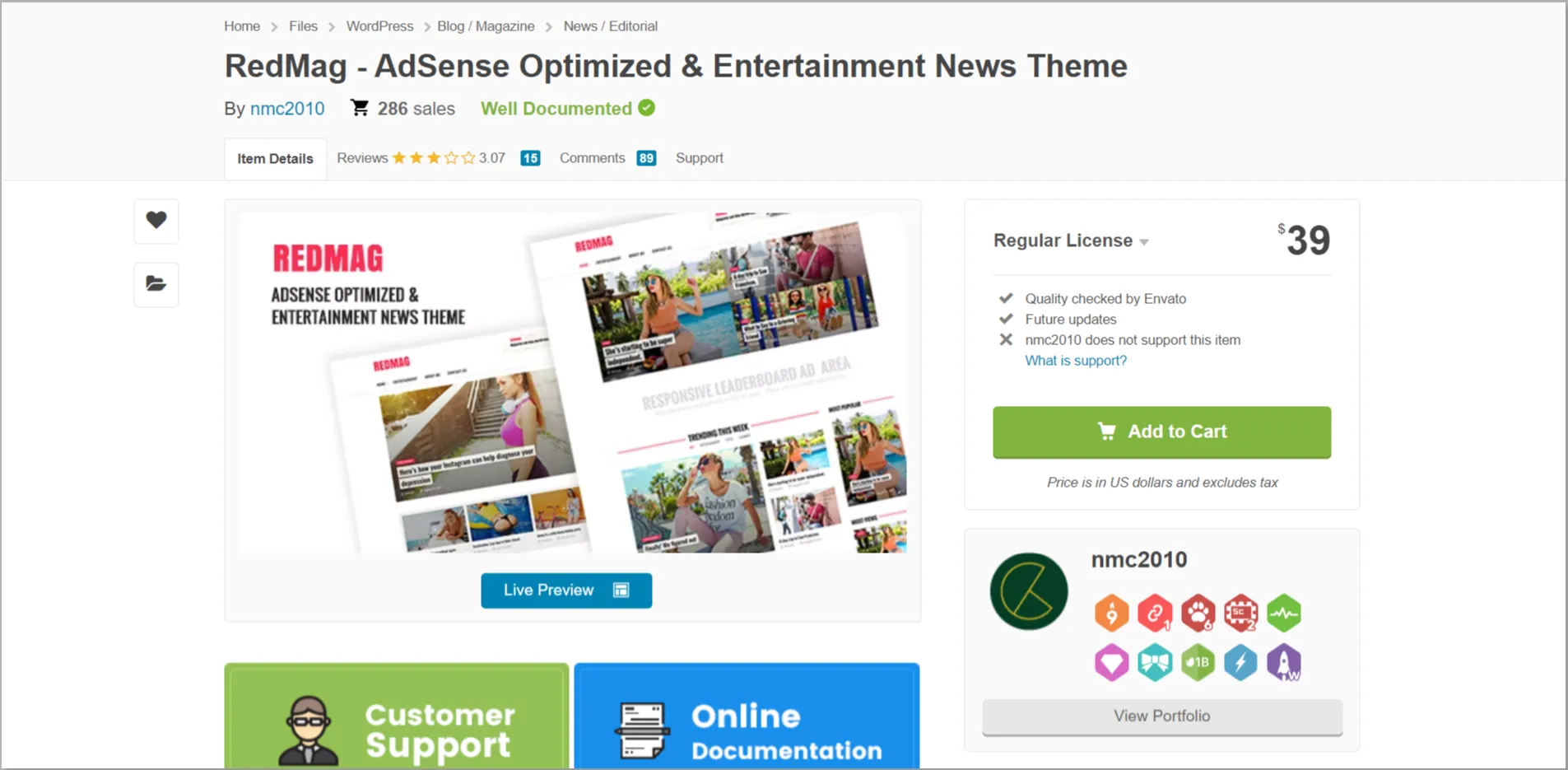Open News / Editorial breadcrumb link
The image size is (1568, 770).
click(x=610, y=26)
